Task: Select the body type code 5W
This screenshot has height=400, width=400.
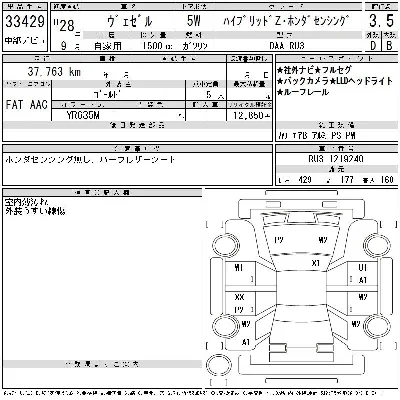Action: (193, 21)
